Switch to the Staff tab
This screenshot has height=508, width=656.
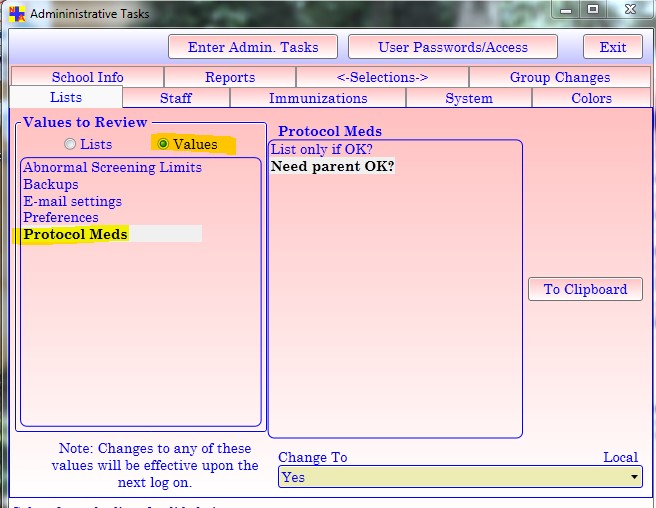(x=176, y=98)
